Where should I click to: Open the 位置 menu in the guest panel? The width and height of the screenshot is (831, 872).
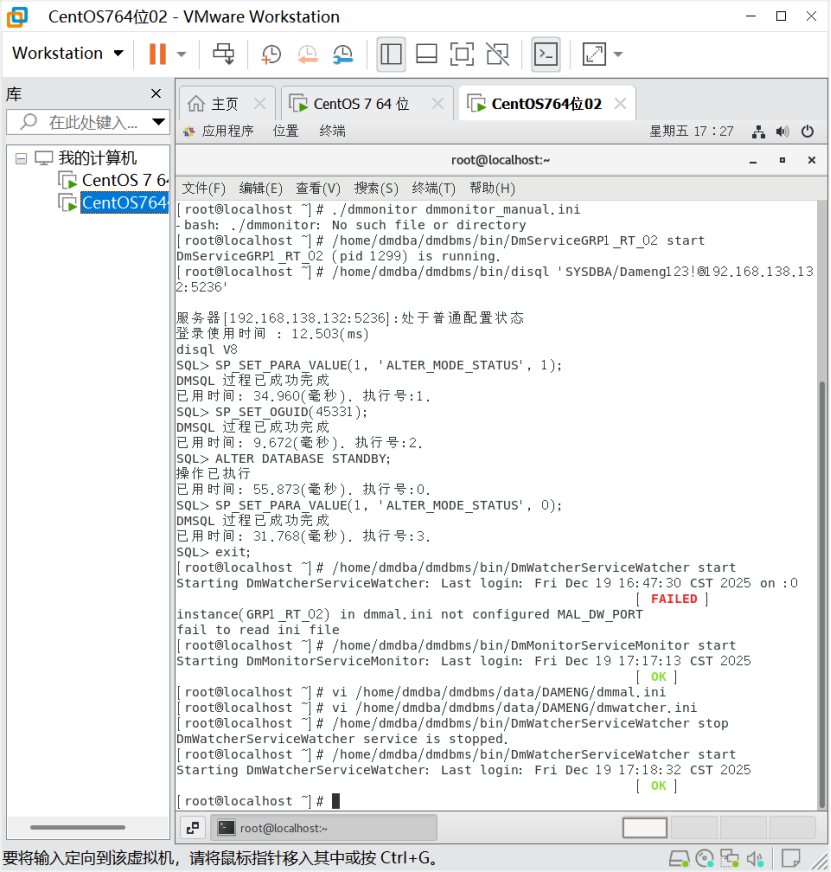point(286,131)
